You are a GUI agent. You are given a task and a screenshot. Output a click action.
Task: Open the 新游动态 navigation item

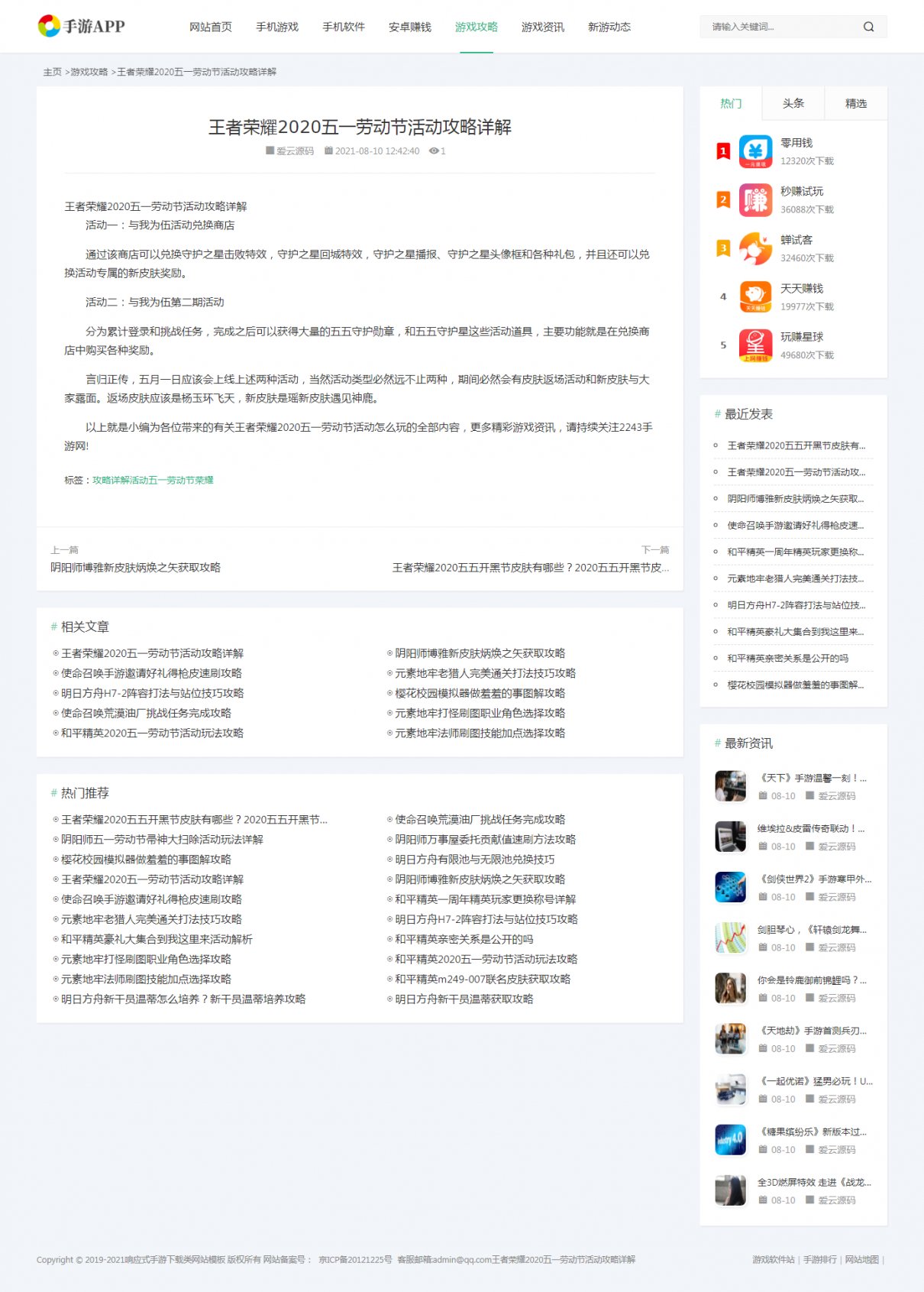609,27
